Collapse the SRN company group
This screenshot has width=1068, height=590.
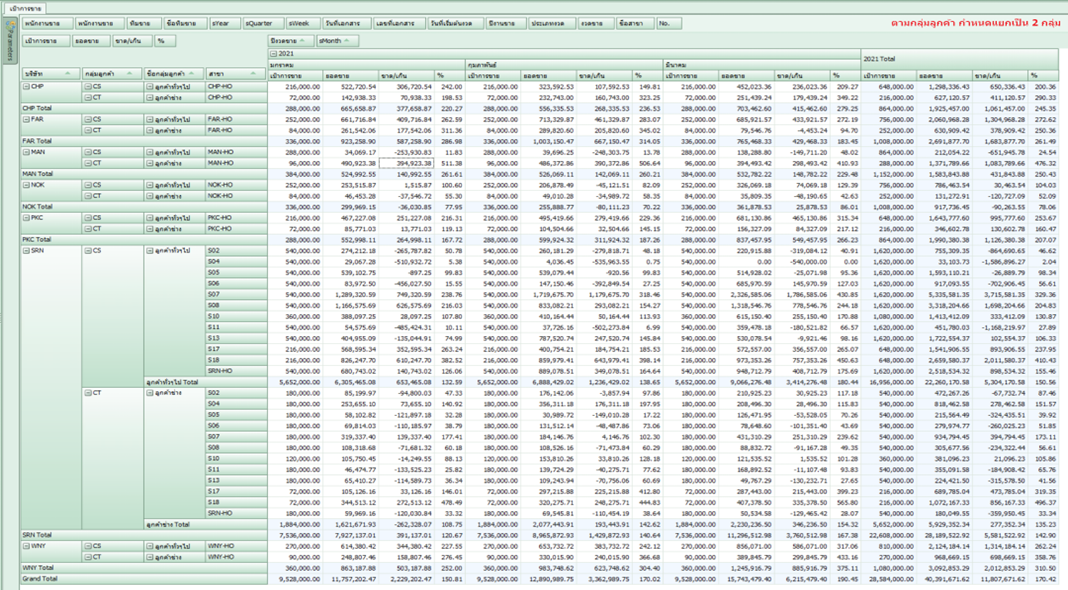(27, 250)
